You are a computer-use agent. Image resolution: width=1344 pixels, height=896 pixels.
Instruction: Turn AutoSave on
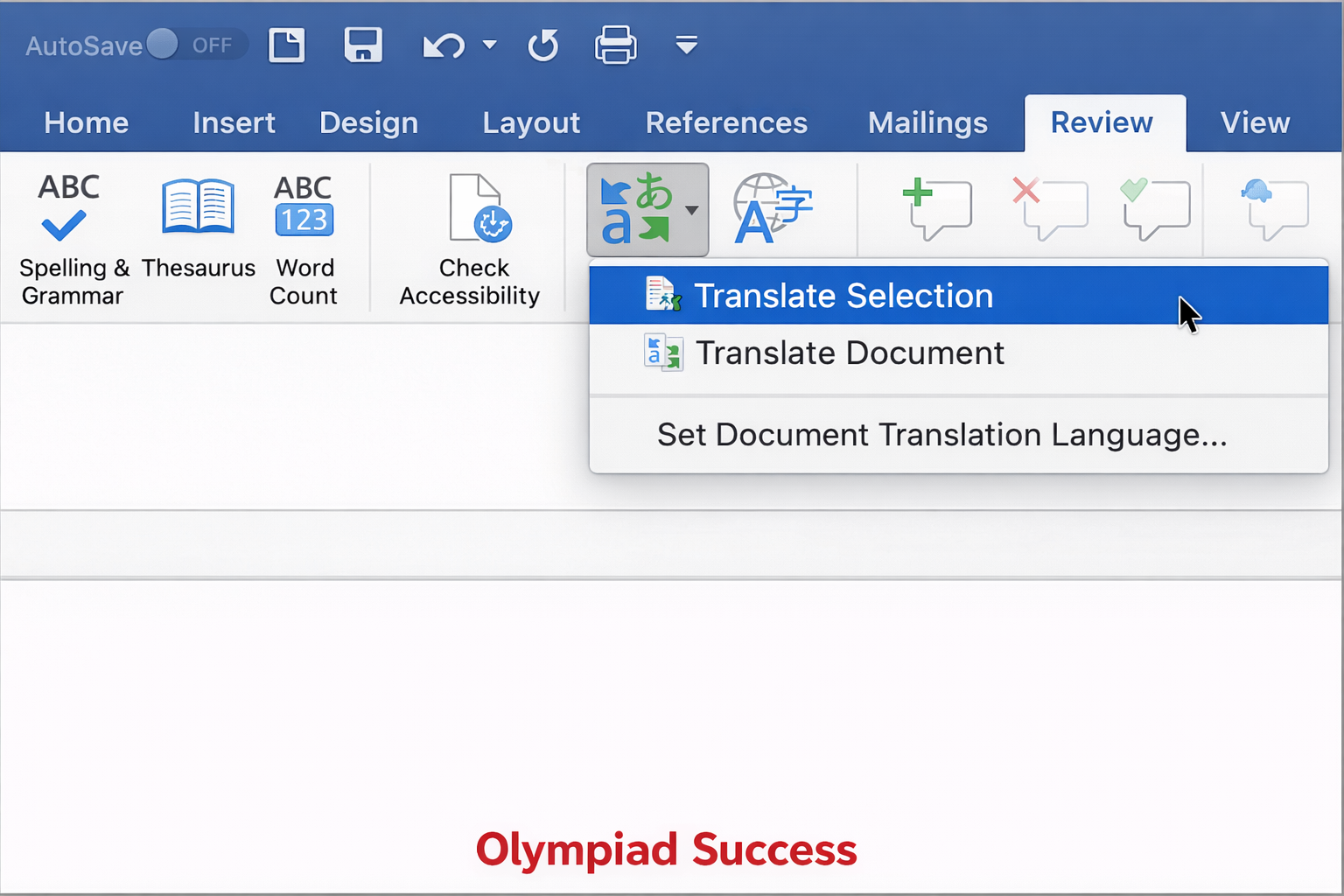(164, 44)
